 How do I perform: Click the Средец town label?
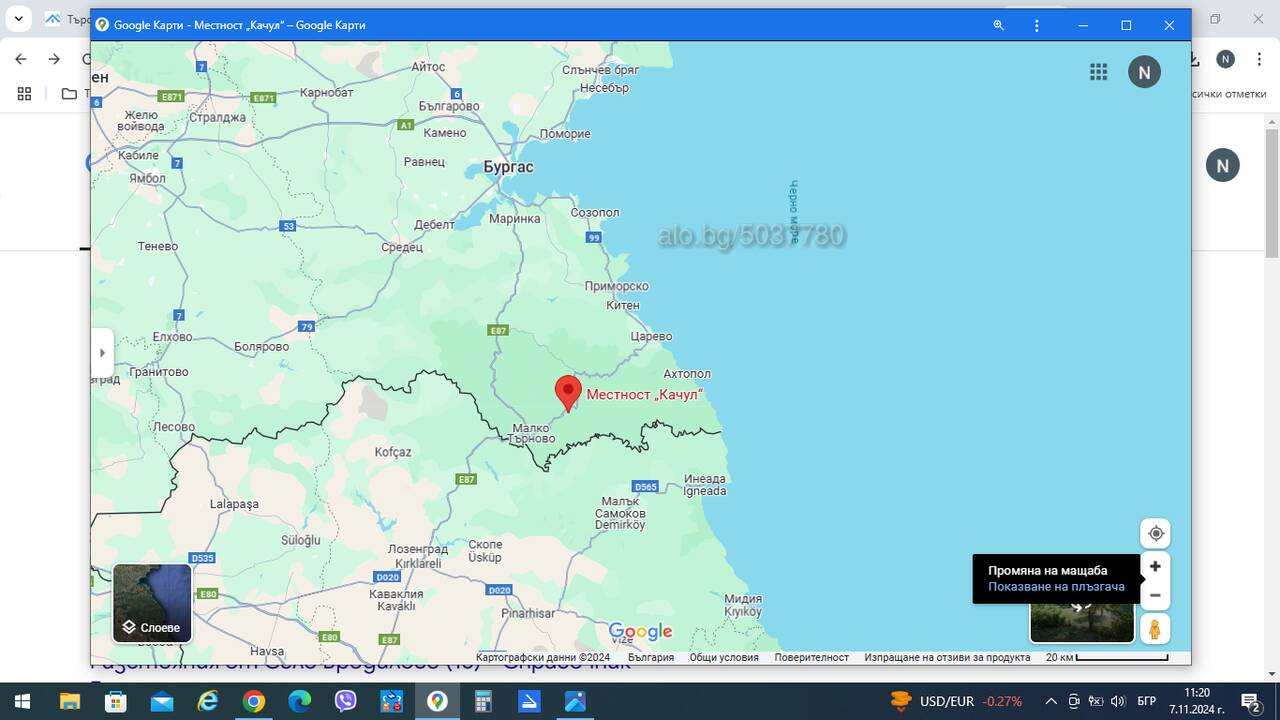pos(402,247)
